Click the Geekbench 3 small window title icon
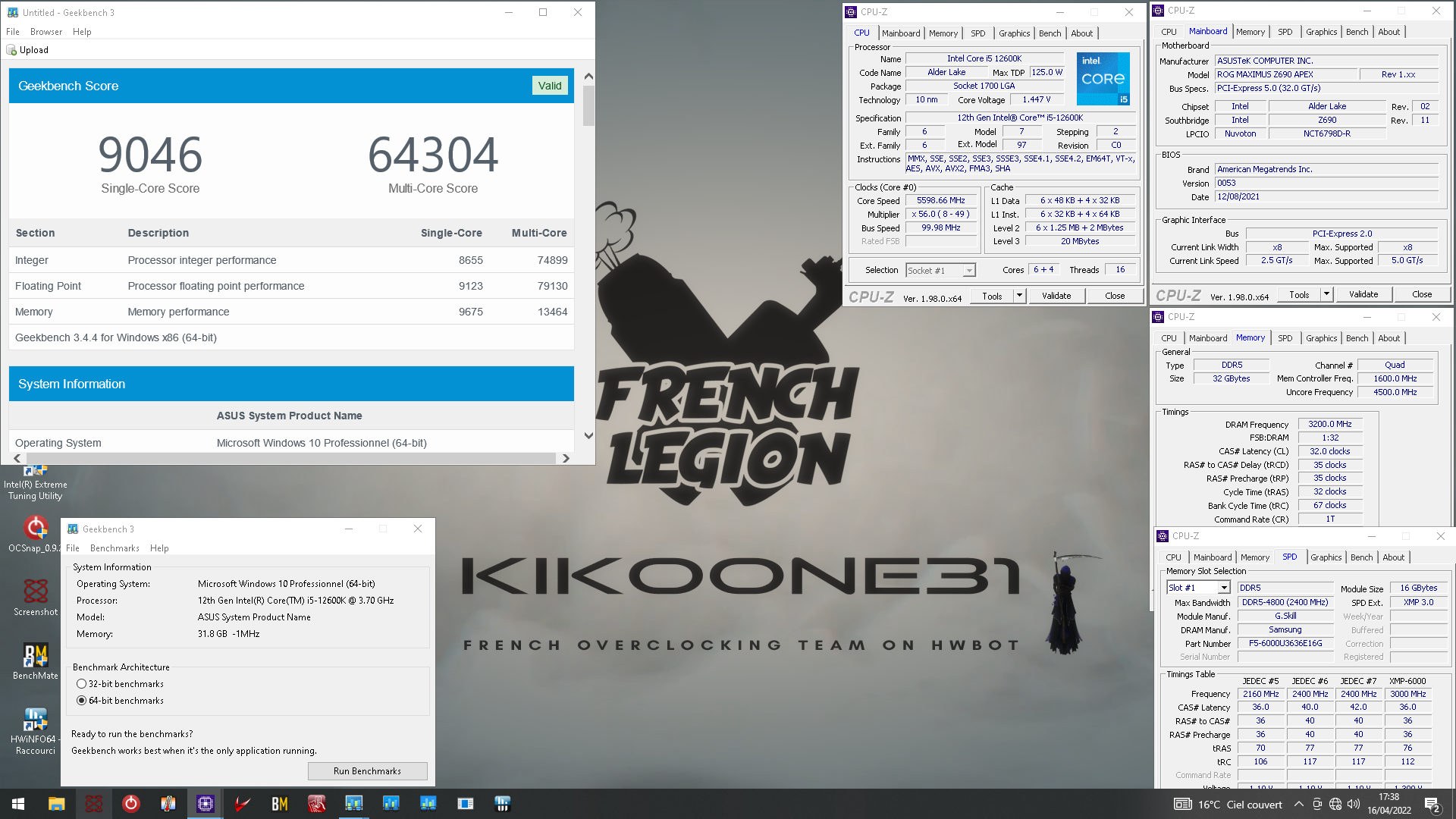This screenshot has height=819, width=1456. (x=73, y=529)
